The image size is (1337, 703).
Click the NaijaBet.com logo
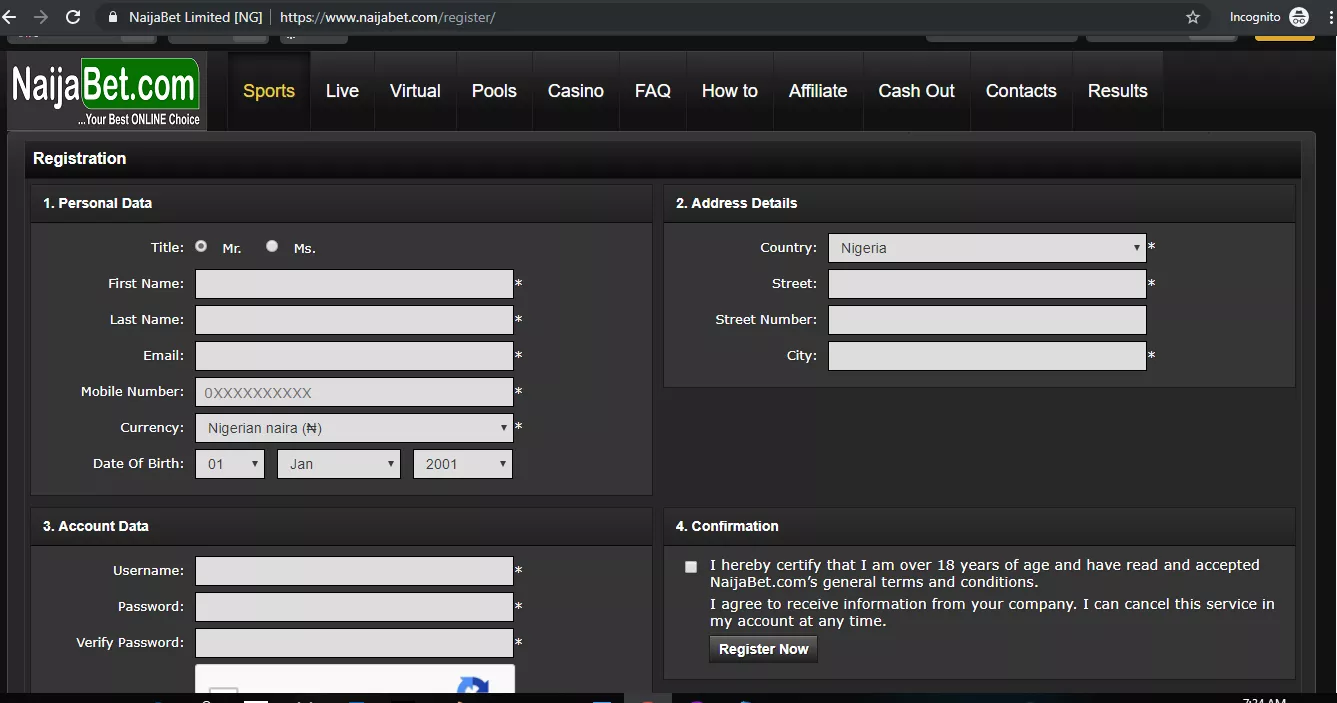106,92
